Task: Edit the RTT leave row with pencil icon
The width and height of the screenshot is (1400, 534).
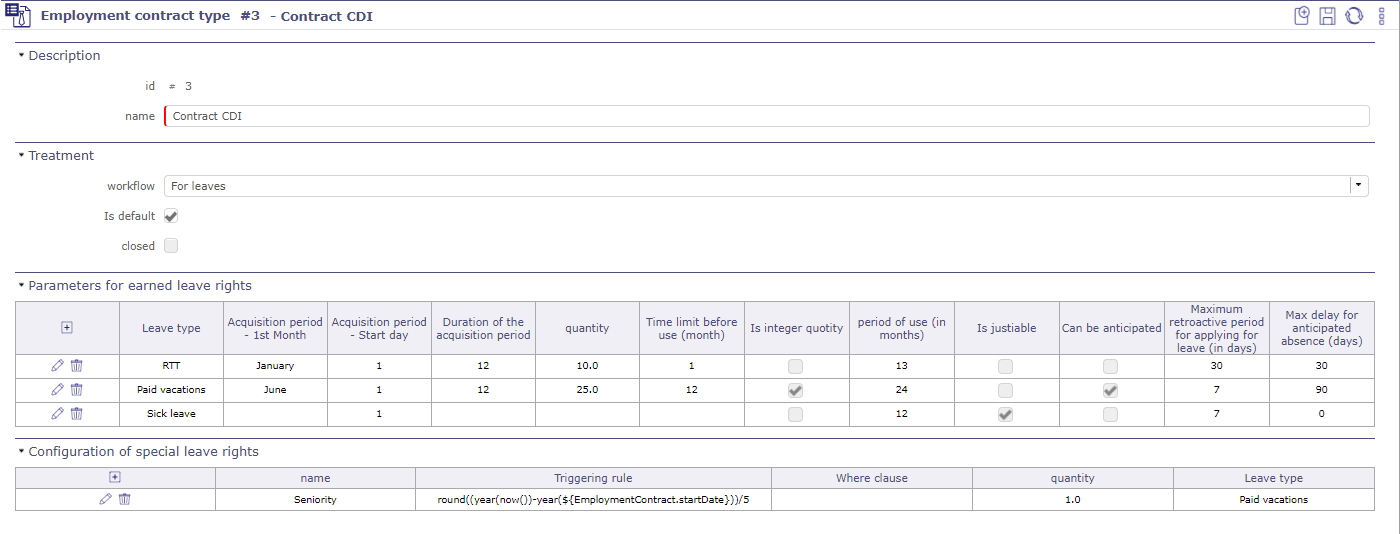Action: (x=57, y=366)
